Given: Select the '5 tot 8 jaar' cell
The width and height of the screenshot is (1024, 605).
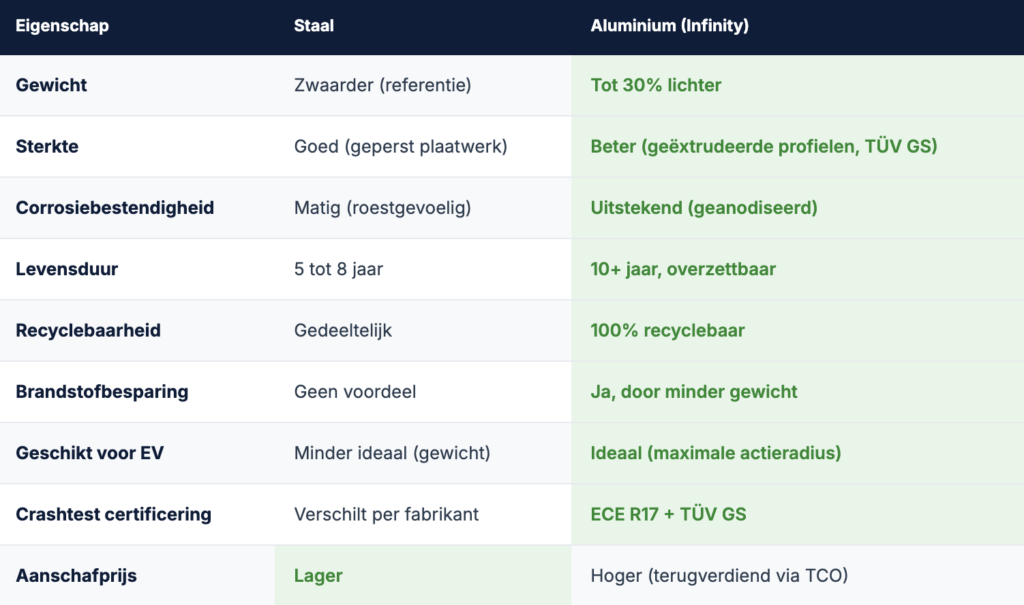Looking at the screenshot, I should click(339, 269).
